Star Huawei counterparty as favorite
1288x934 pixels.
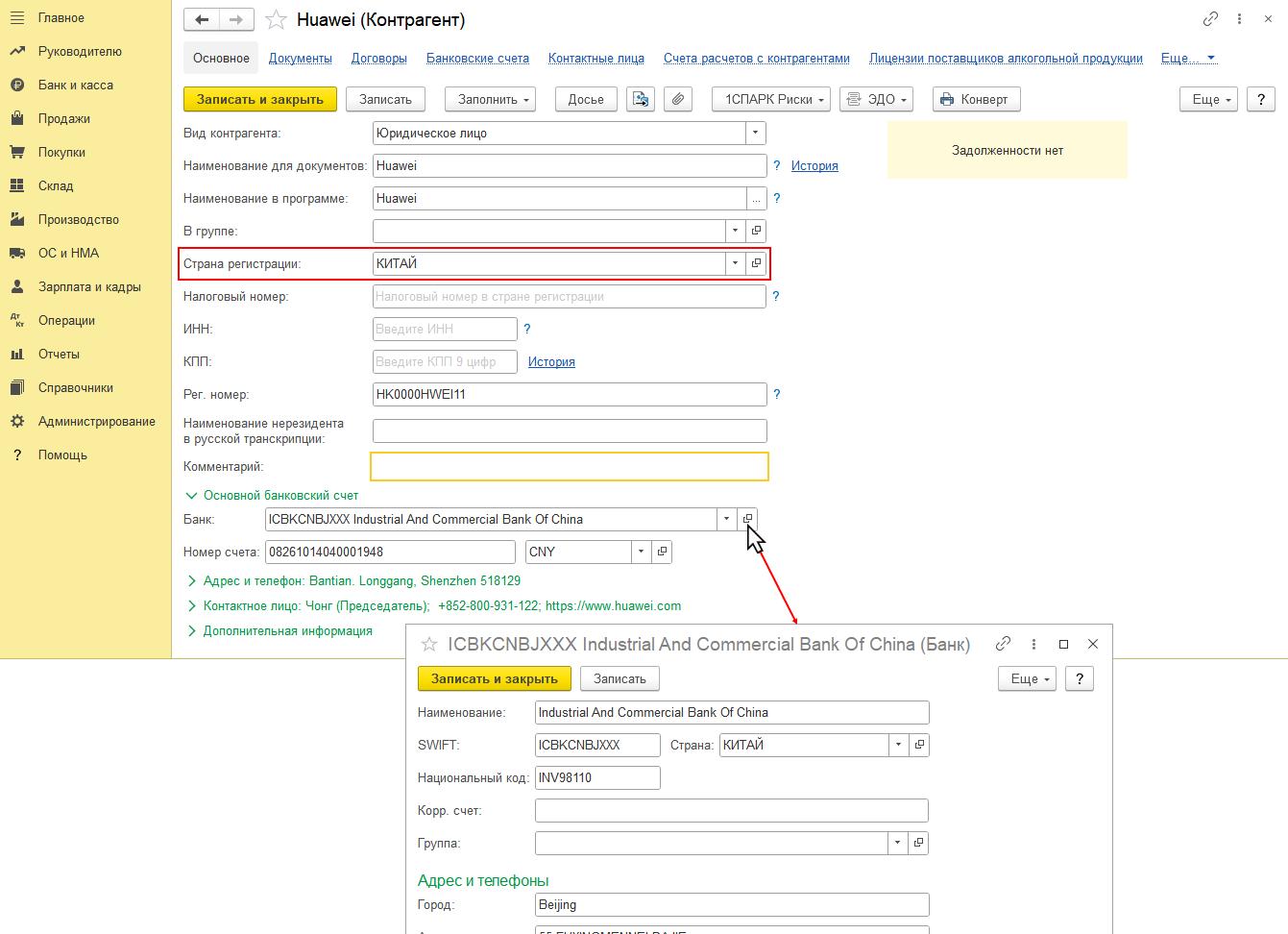(x=276, y=19)
